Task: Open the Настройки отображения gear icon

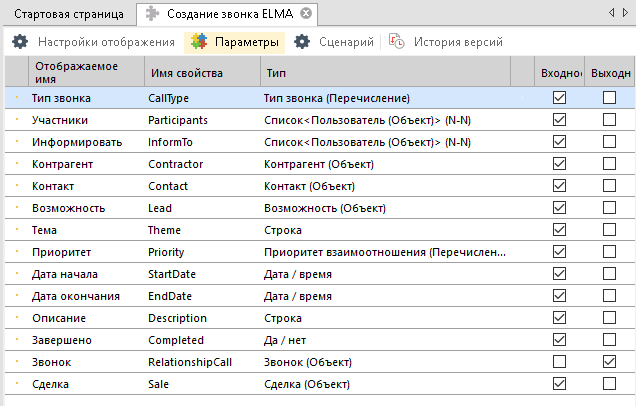Action: click(20, 42)
